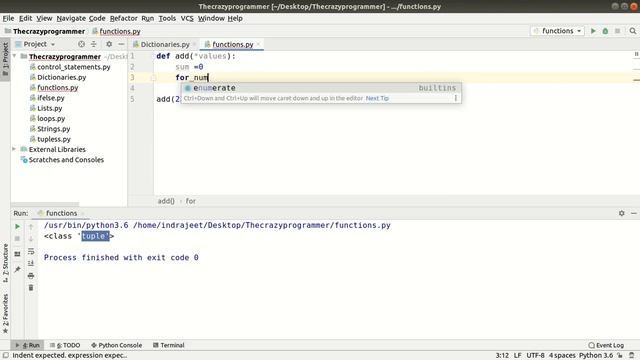Image resolution: width=640 pixels, height=360 pixels.
Task: Expand the External Libraries node
Action: [x=15, y=149]
